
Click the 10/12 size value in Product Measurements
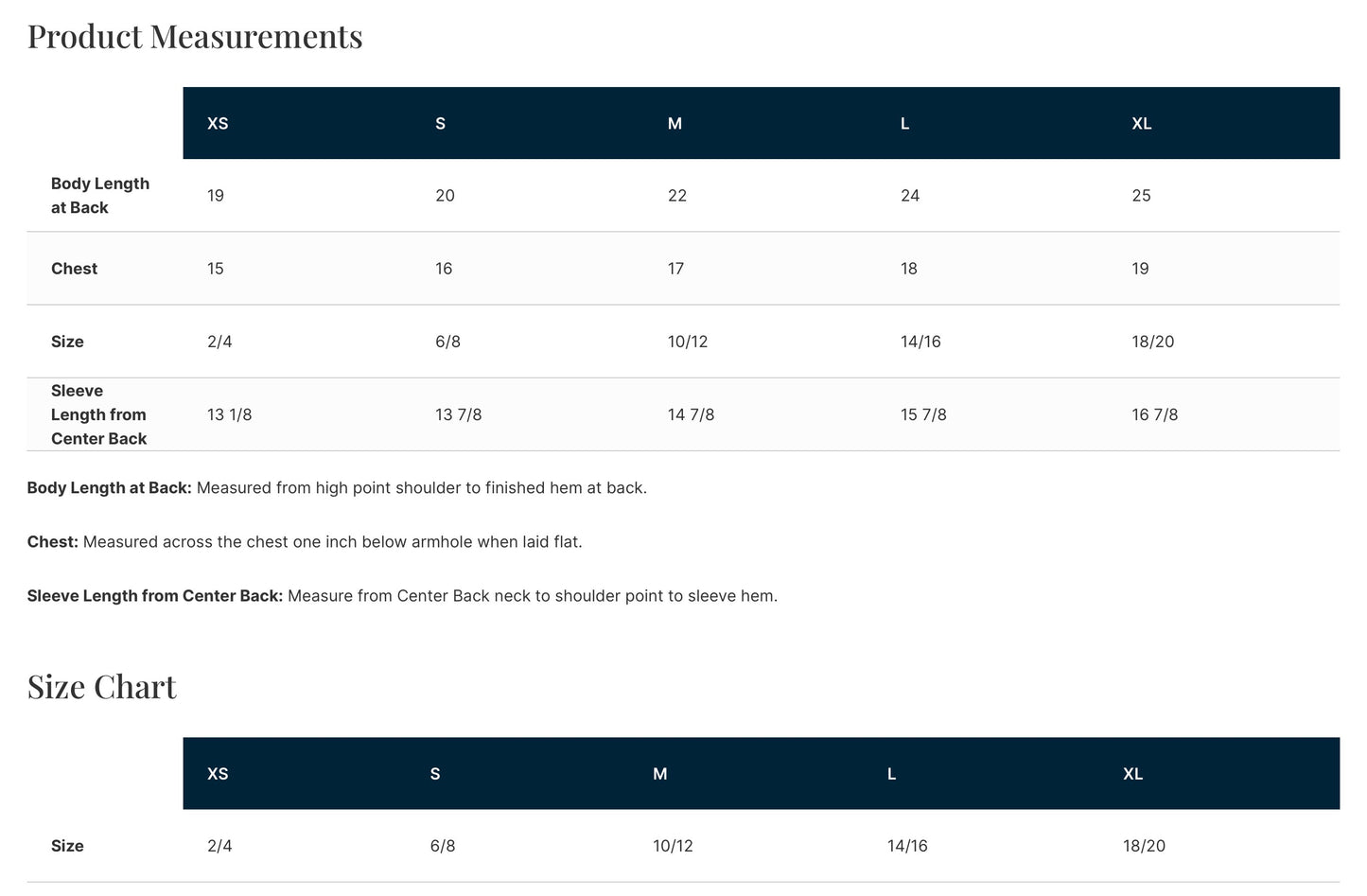click(688, 342)
